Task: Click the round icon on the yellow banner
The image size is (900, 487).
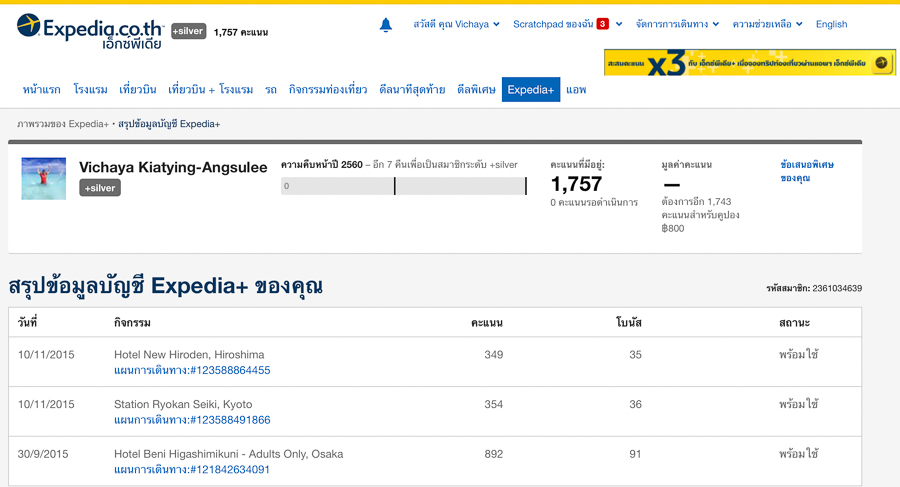Action: (x=882, y=63)
